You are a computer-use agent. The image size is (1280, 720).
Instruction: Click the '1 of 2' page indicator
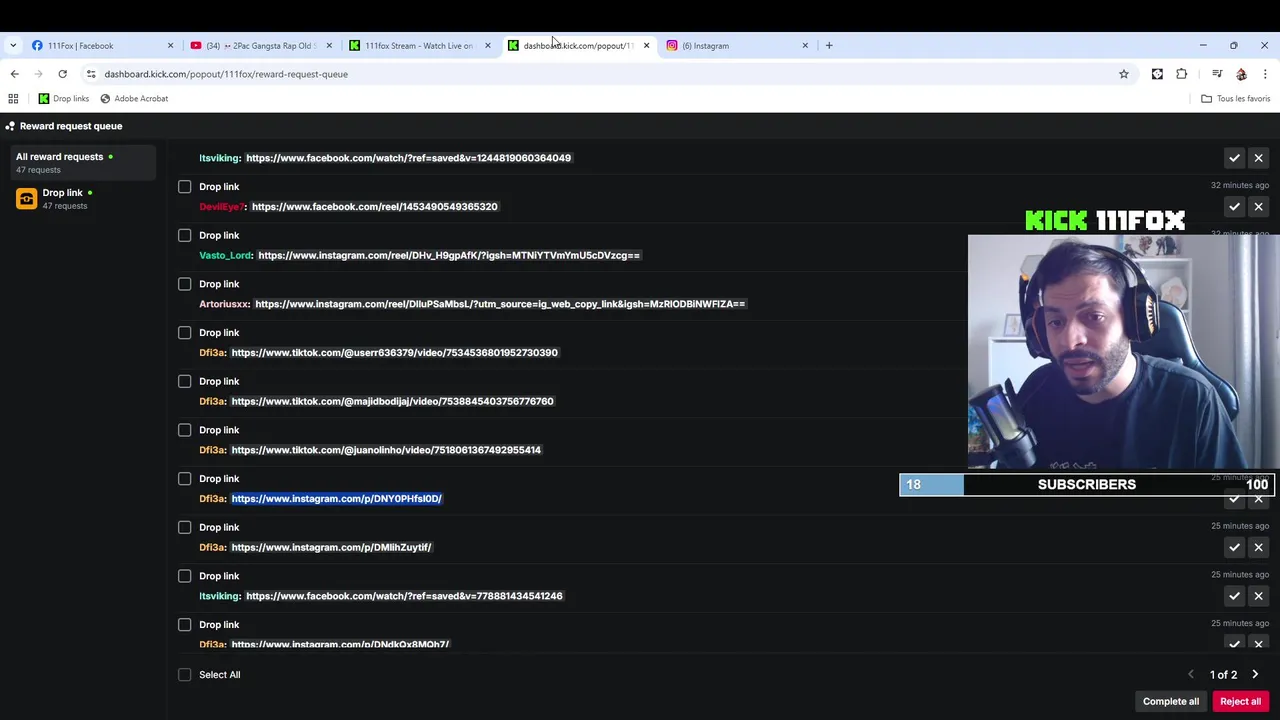[x=1223, y=675]
